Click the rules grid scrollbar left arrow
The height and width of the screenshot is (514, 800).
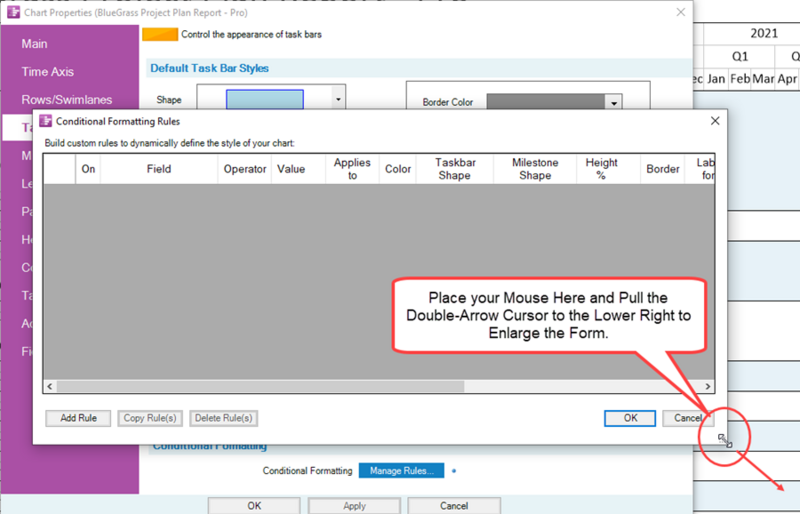click(x=49, y=386)
